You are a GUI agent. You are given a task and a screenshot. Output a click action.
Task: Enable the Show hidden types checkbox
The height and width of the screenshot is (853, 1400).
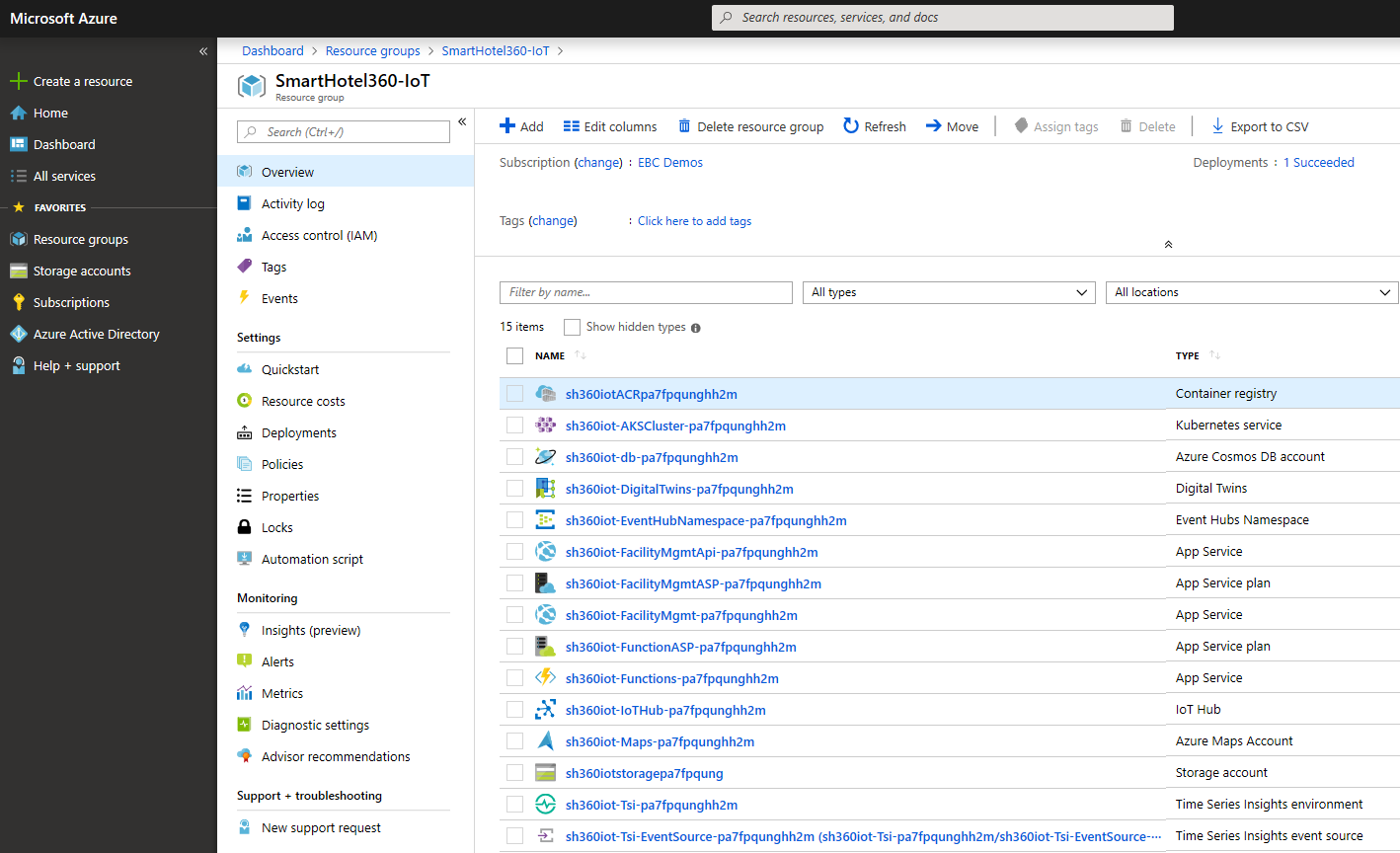coord(572,327)
